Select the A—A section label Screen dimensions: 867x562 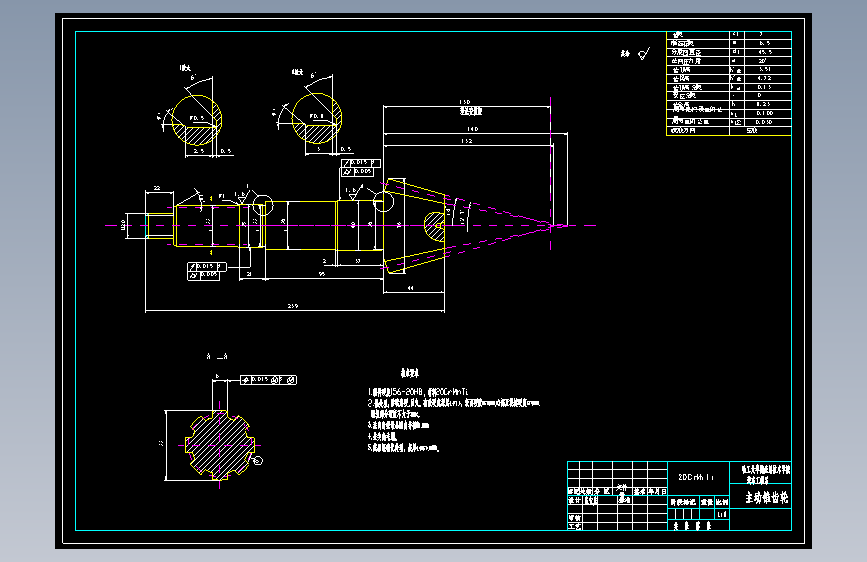tap(217, 357)
